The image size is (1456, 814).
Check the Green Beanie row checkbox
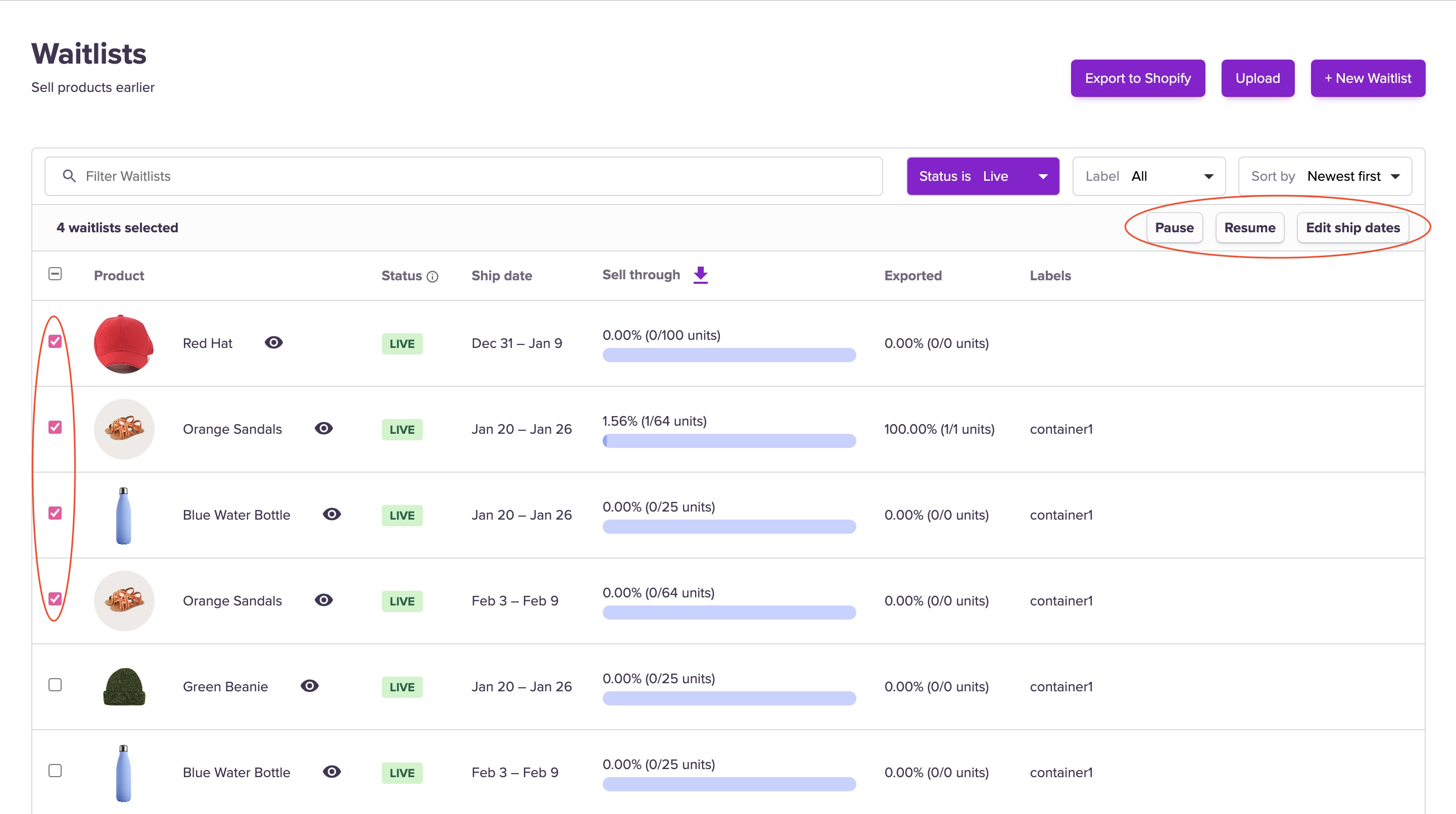point(55,685)
